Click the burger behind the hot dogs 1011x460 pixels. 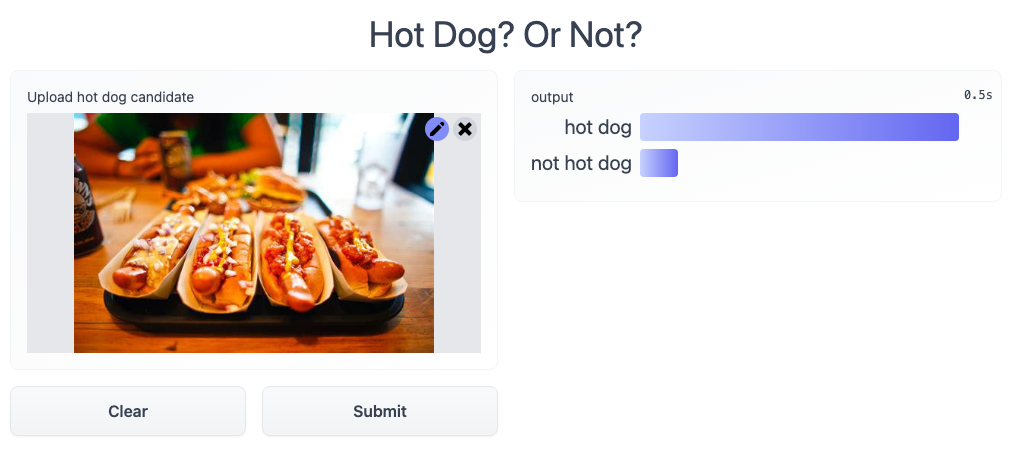point(276,187)
